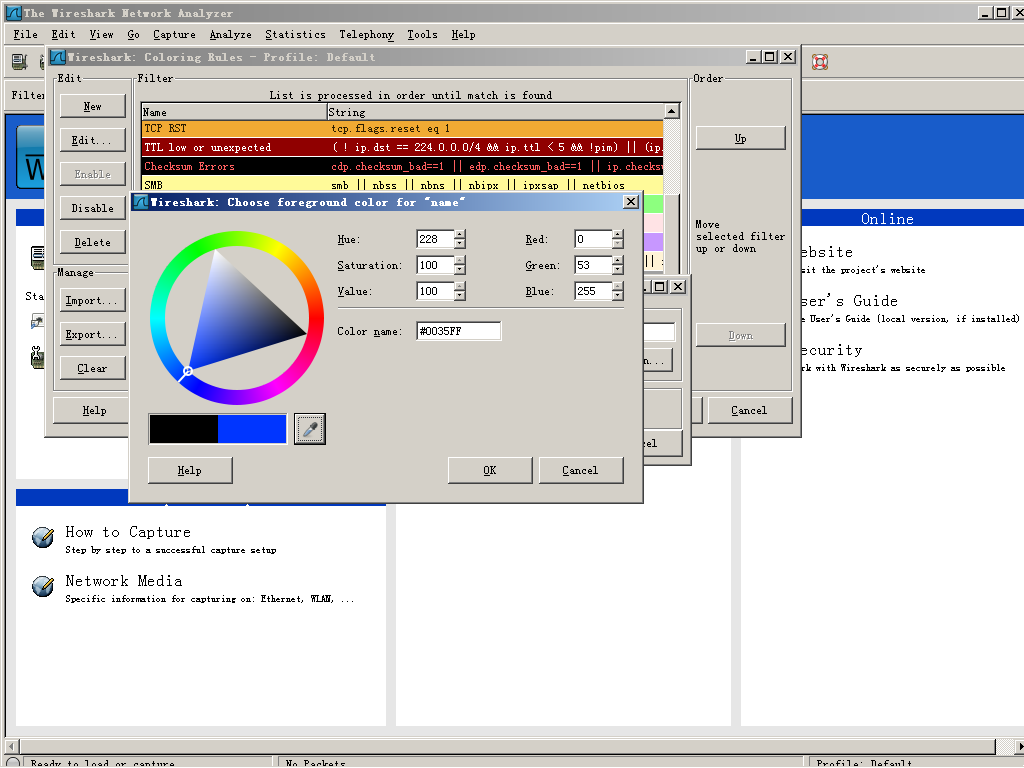This screenshot has width=1024, height=768.
Task: Click Help in the color chooser dialog
Action: pos(189,470)
